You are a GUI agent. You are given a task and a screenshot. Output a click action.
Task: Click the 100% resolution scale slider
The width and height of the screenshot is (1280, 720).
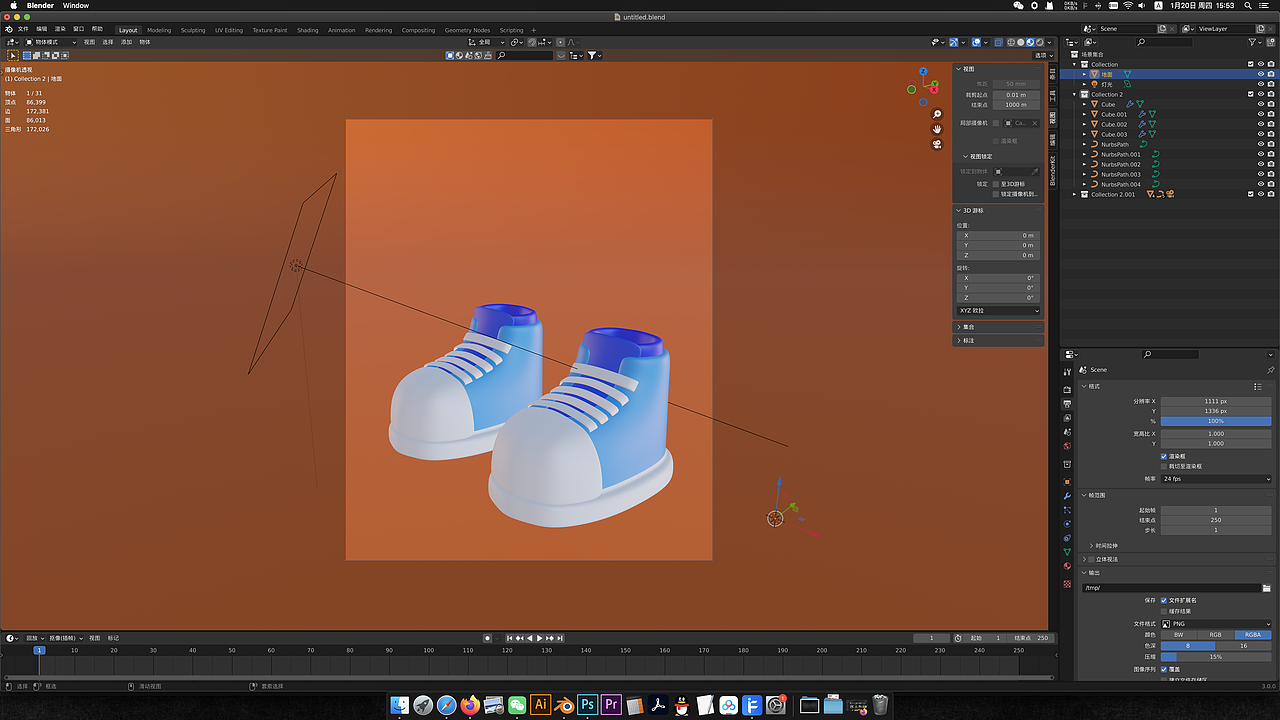[x=1216, y=421]
